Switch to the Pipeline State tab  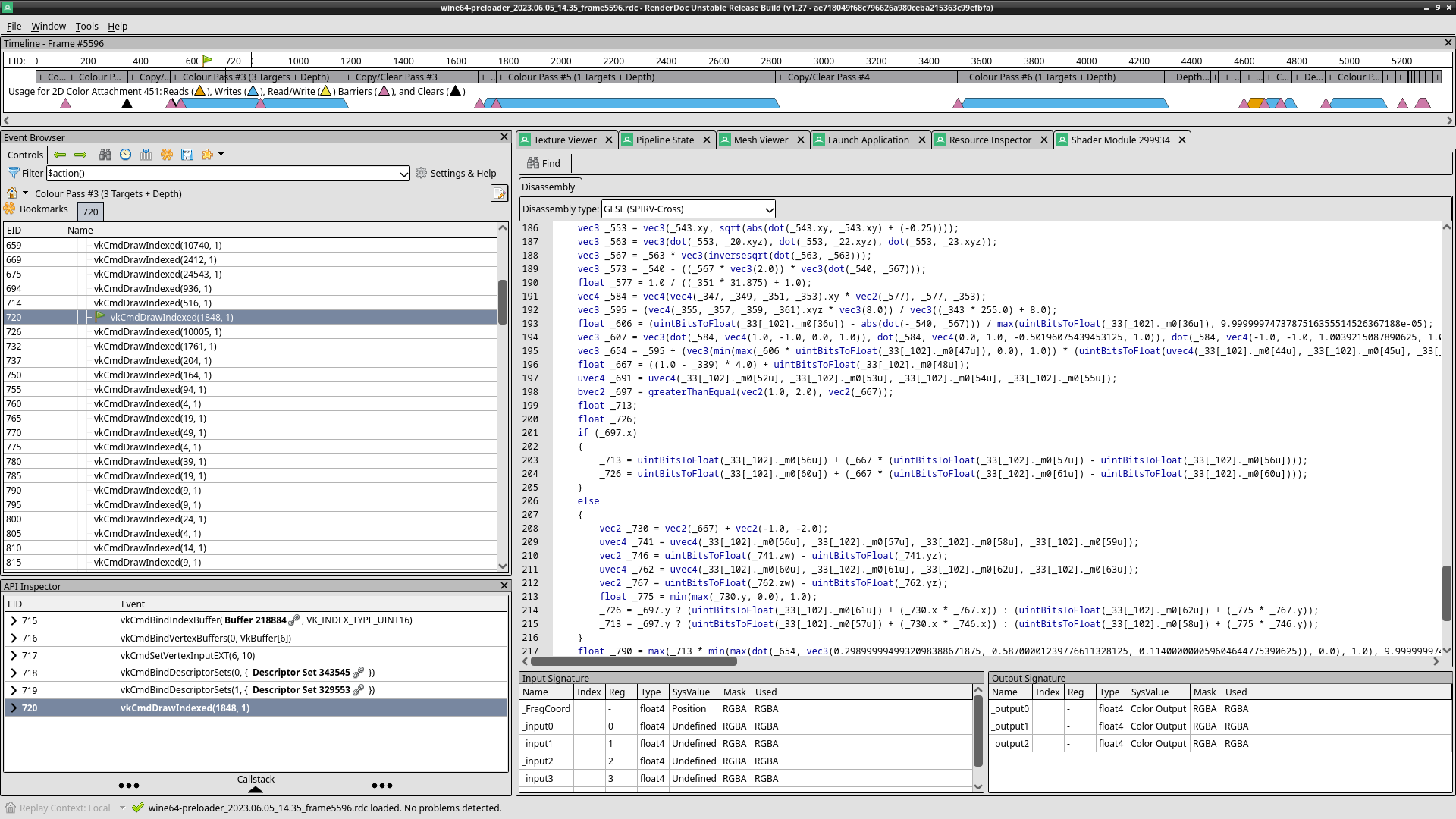(x=664, y=140)
